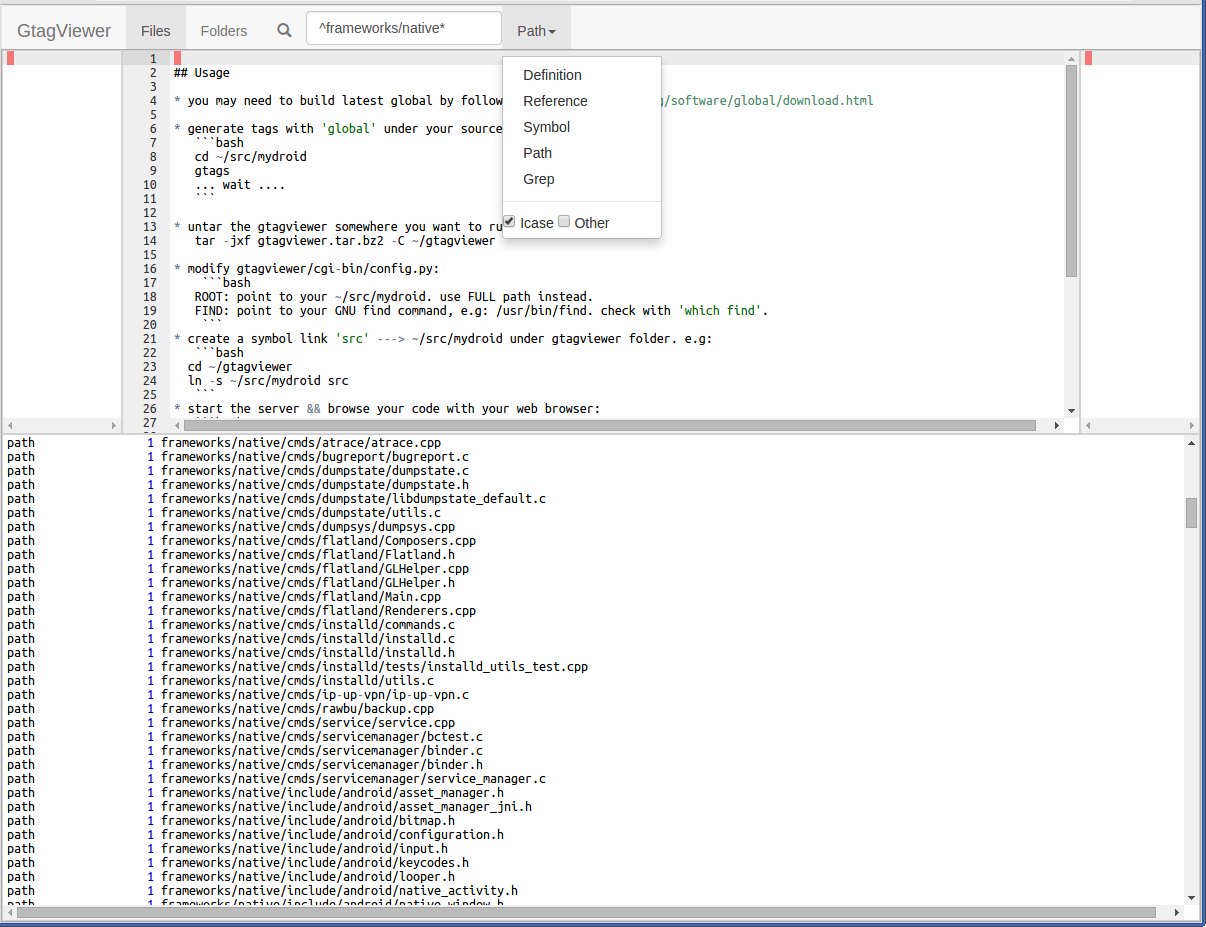
Task: Open include/android/asset_manager_jni.h result
Action: pos(346,806)
